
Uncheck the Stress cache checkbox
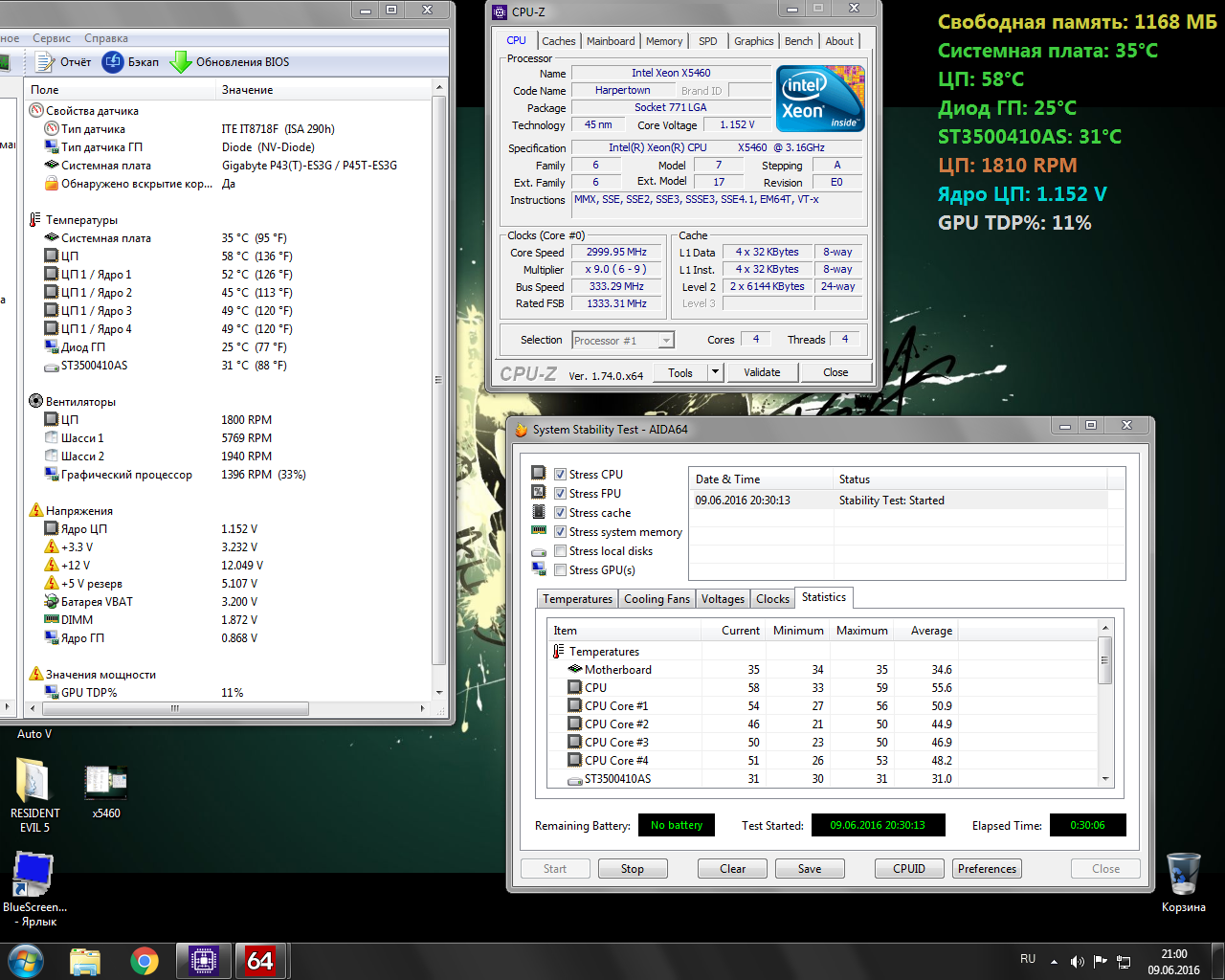pos(561,512)
